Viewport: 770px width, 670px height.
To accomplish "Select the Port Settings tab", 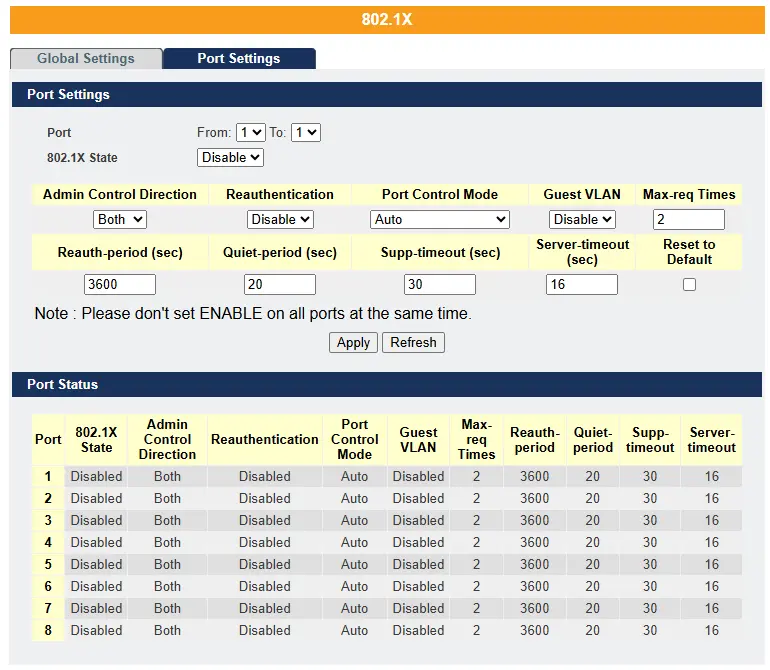I will (239, 58).
